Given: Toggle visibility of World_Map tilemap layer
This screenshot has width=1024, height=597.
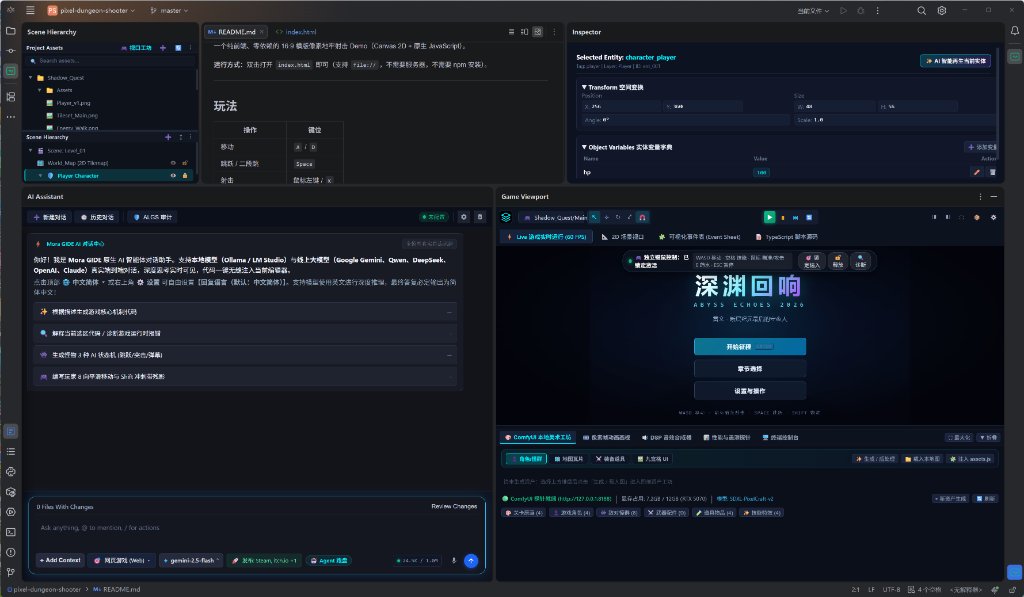Looking at the screenshot, I should click(173, 163).
